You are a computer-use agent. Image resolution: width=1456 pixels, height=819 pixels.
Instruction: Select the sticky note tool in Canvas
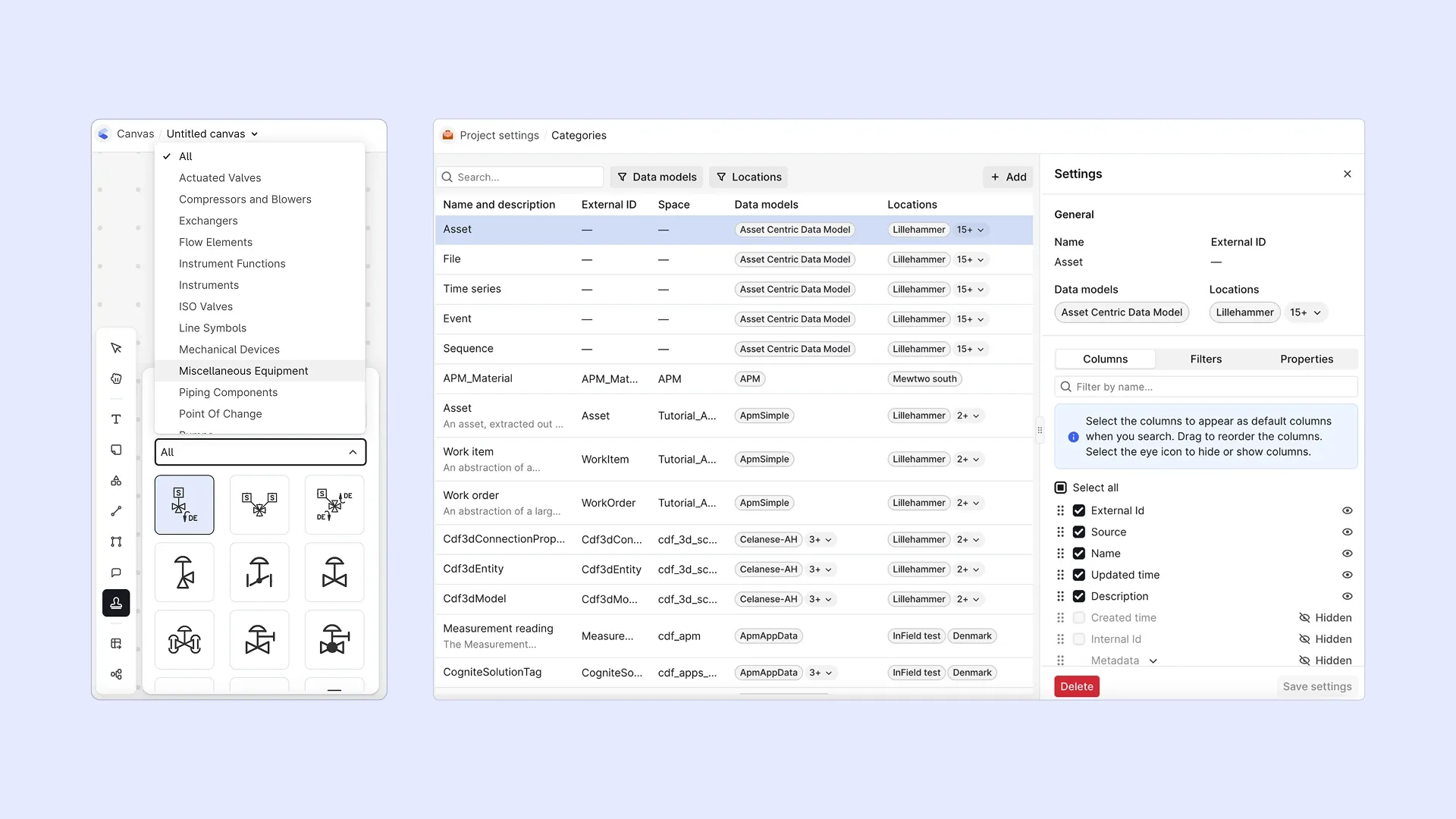[116, 450]
